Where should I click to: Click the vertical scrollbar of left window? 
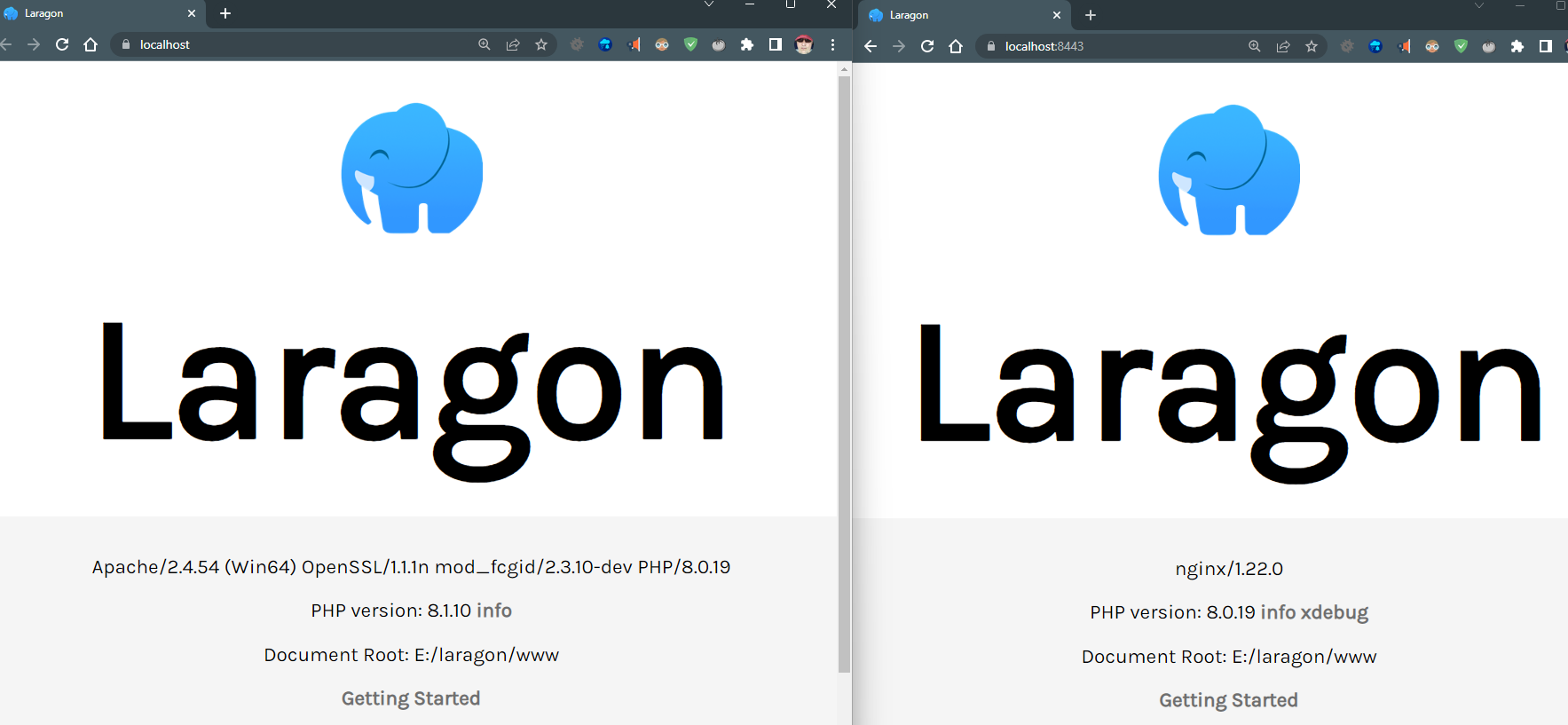844,373
